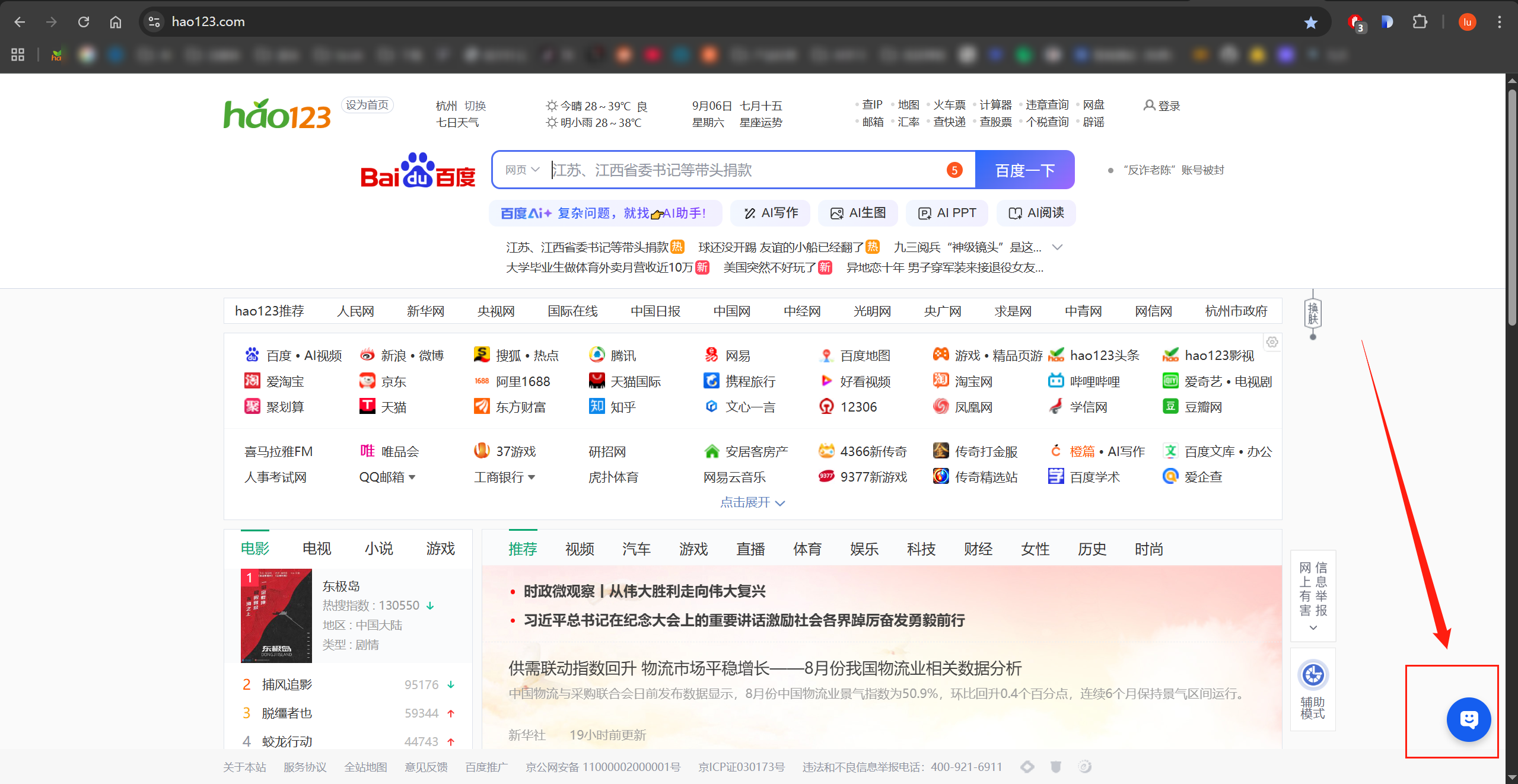Image resolution: width=1518 pixels, height=784 pixels.
Task: Open the browser extensions puzzle icon
Action: tap(1420, 23)
